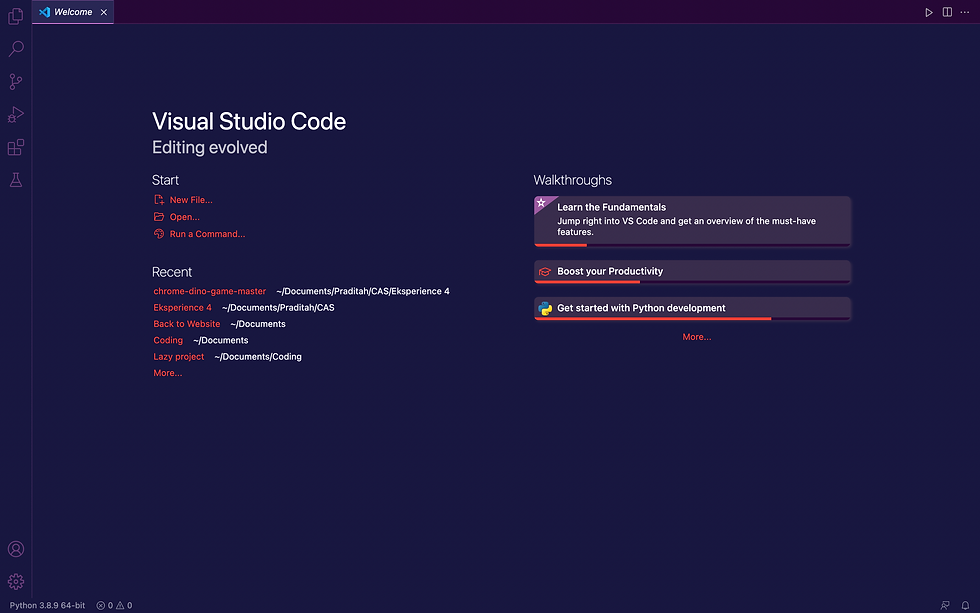Click the feedback icon in status bar
Screen dimensions: 980x613
coord(945,606)
